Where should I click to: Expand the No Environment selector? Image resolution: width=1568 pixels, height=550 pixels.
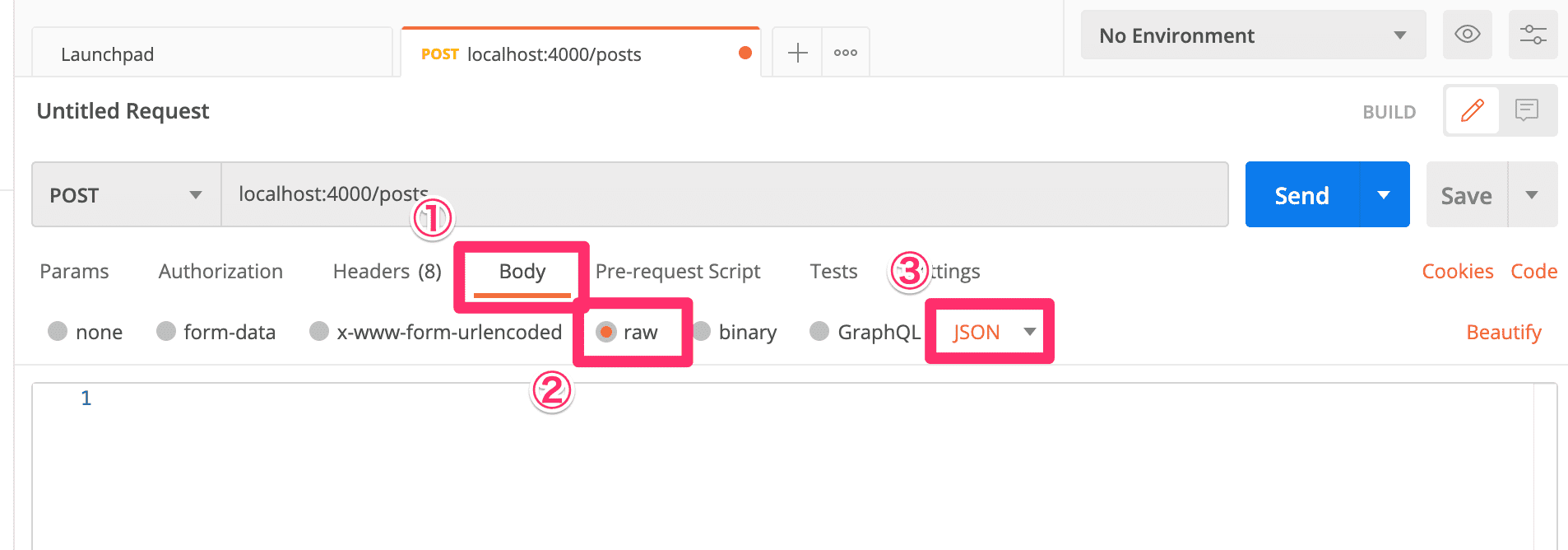coord(1254,35)
